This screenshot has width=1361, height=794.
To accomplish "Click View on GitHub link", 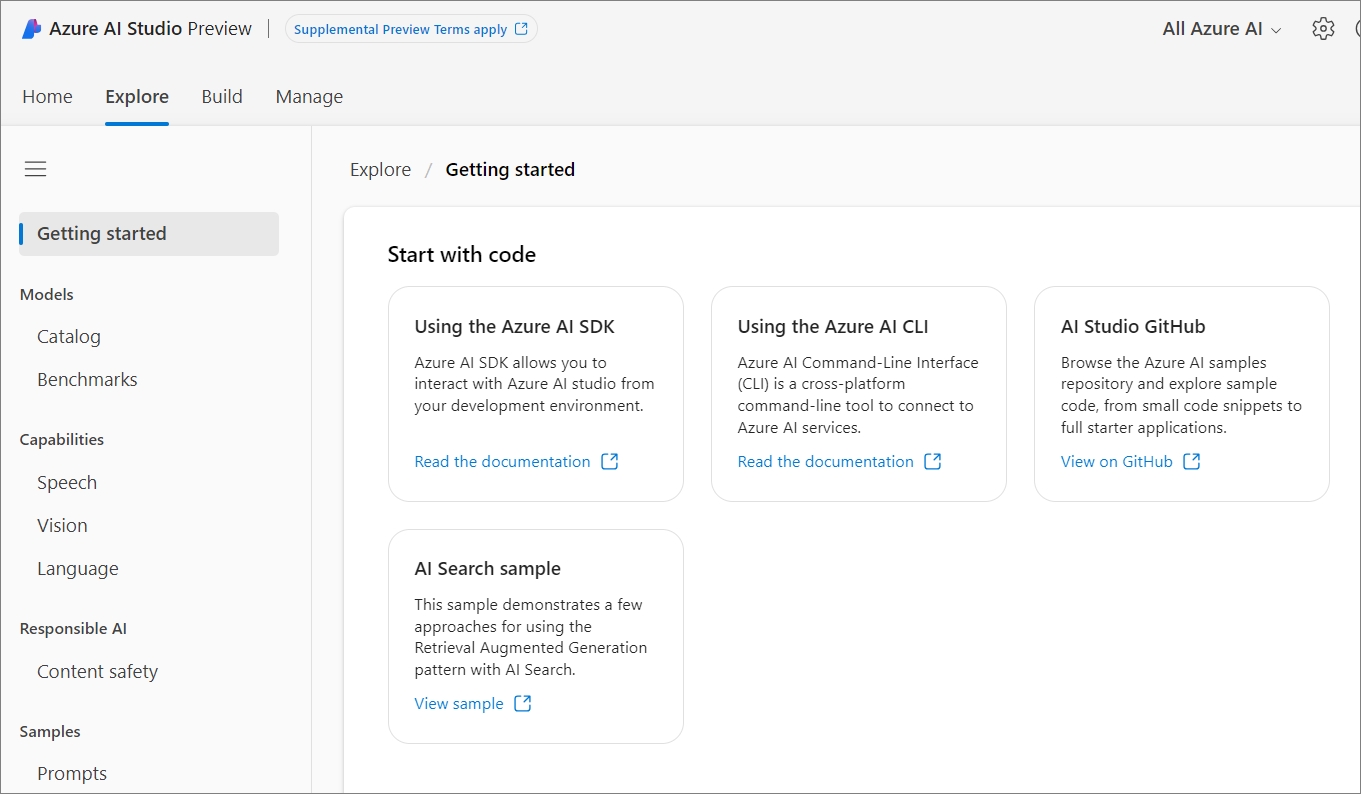I will click(x=1116, y=462).
